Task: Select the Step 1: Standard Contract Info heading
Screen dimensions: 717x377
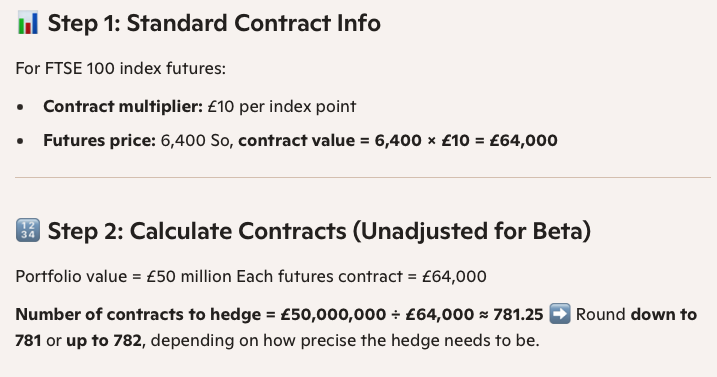Action: (x=214, y=23)
